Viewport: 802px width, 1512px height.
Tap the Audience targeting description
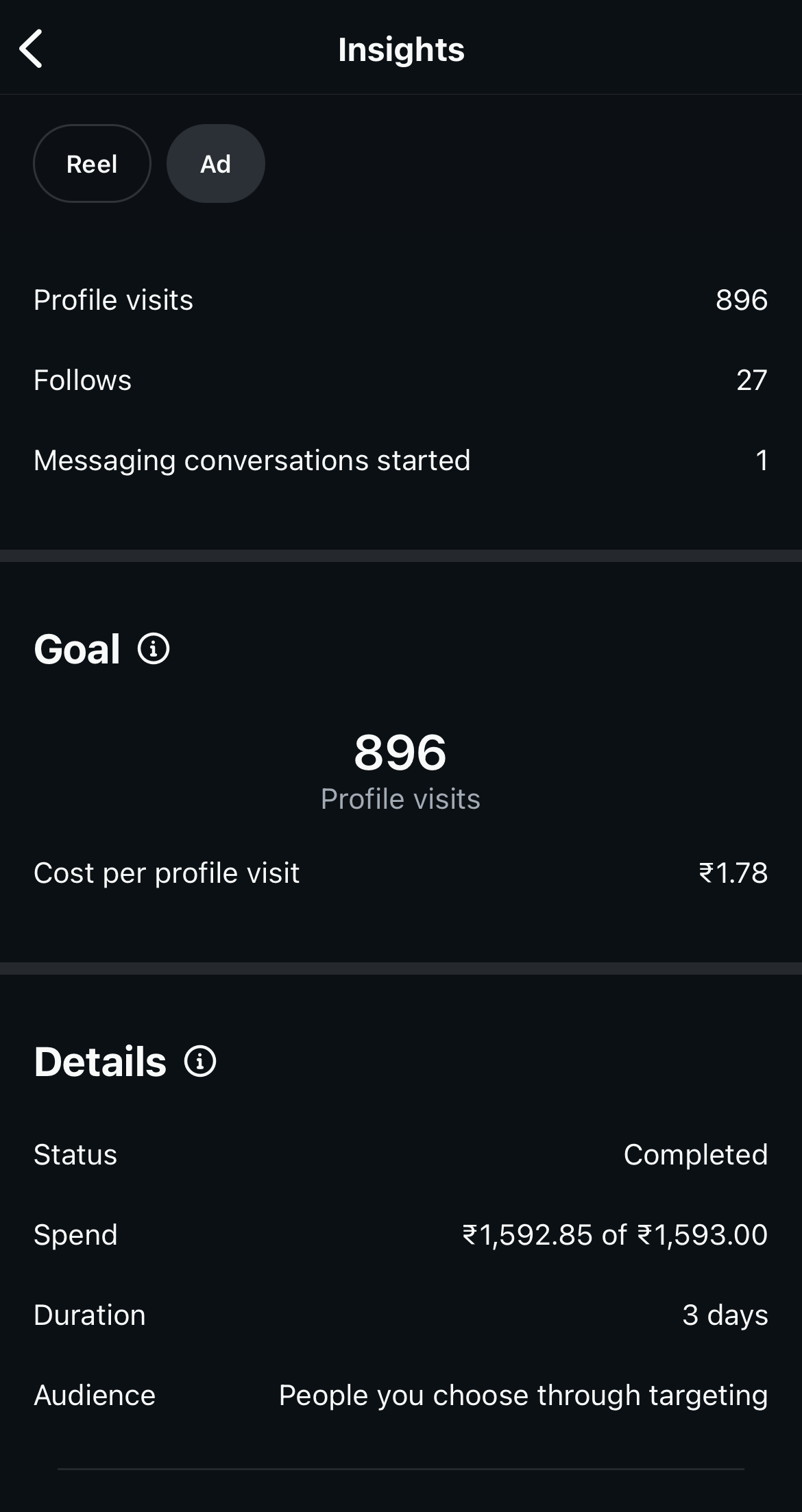(x=522, y=1395)
